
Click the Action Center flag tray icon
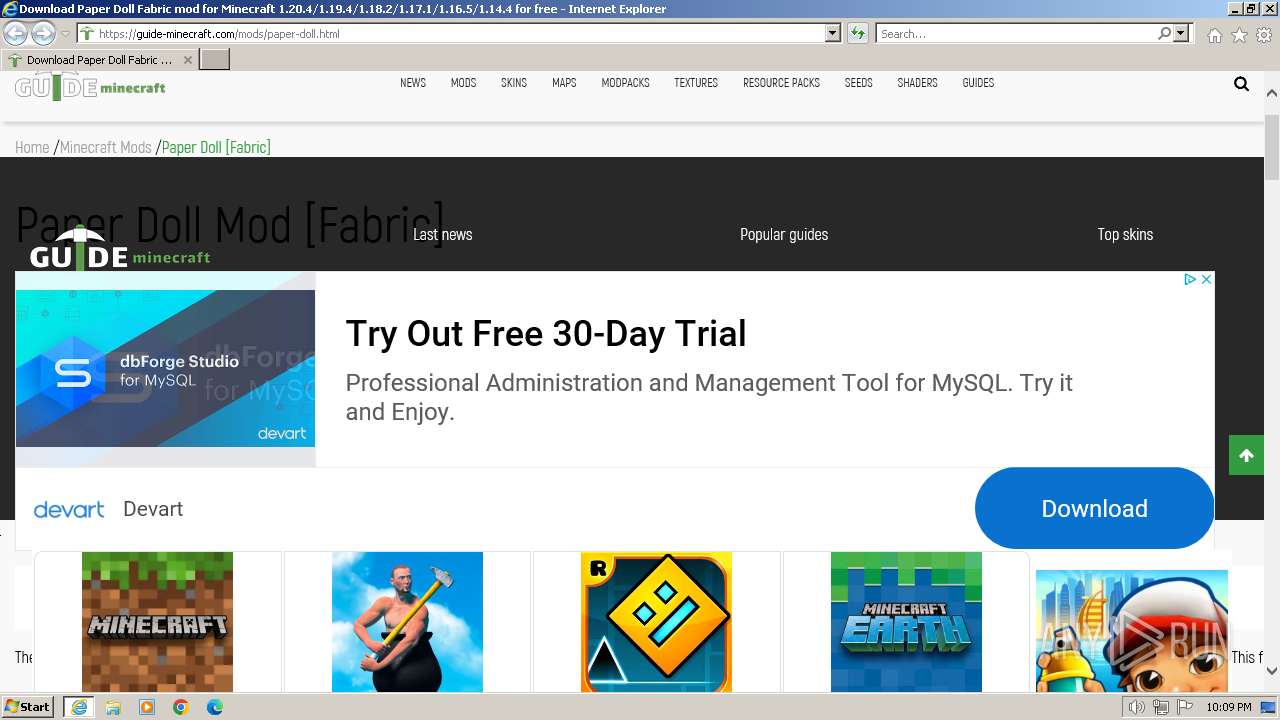(x=1185, y=707)
